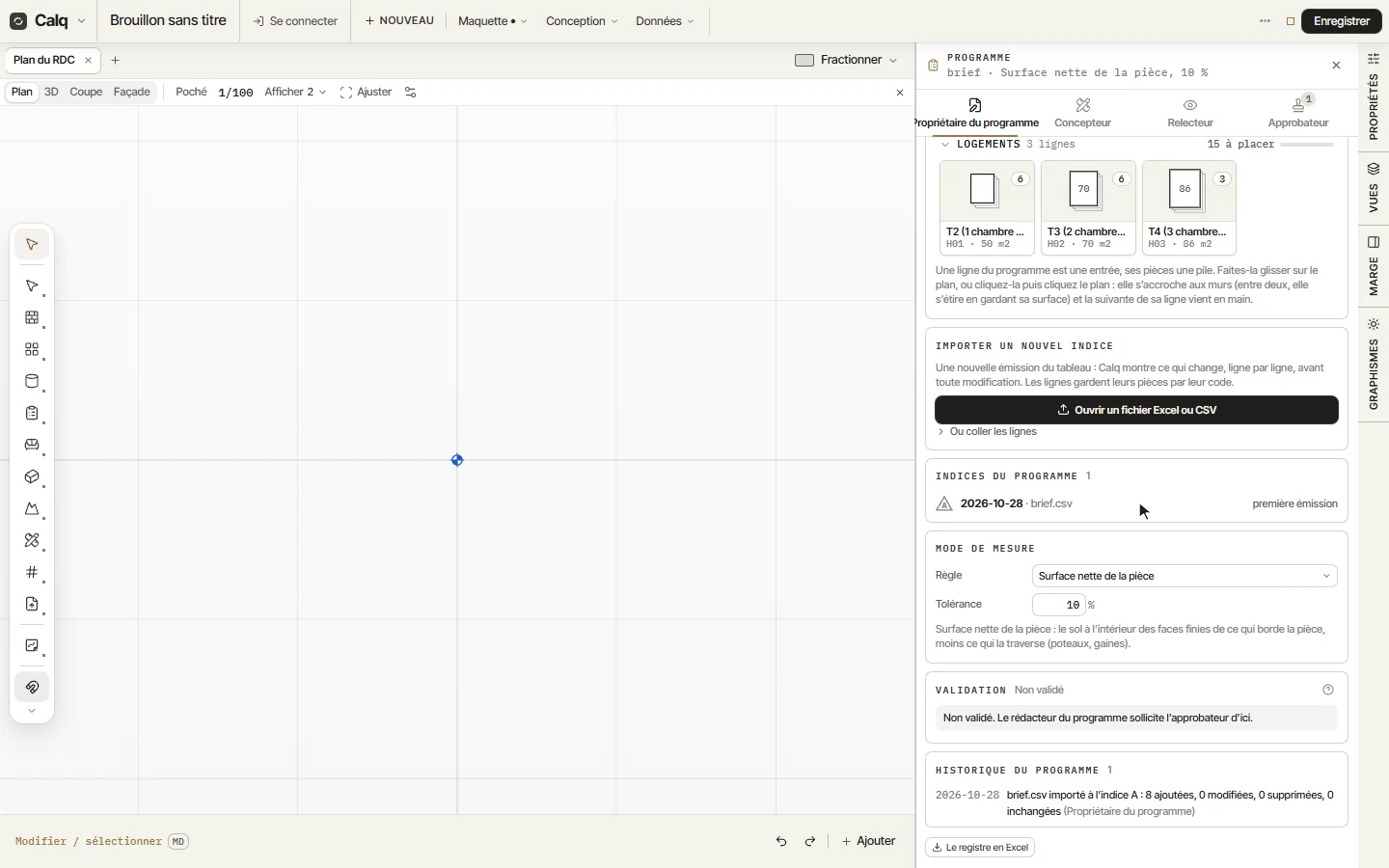
Task: Choose the pencil-and-ruler drafting tool
Action: [32, 541]
